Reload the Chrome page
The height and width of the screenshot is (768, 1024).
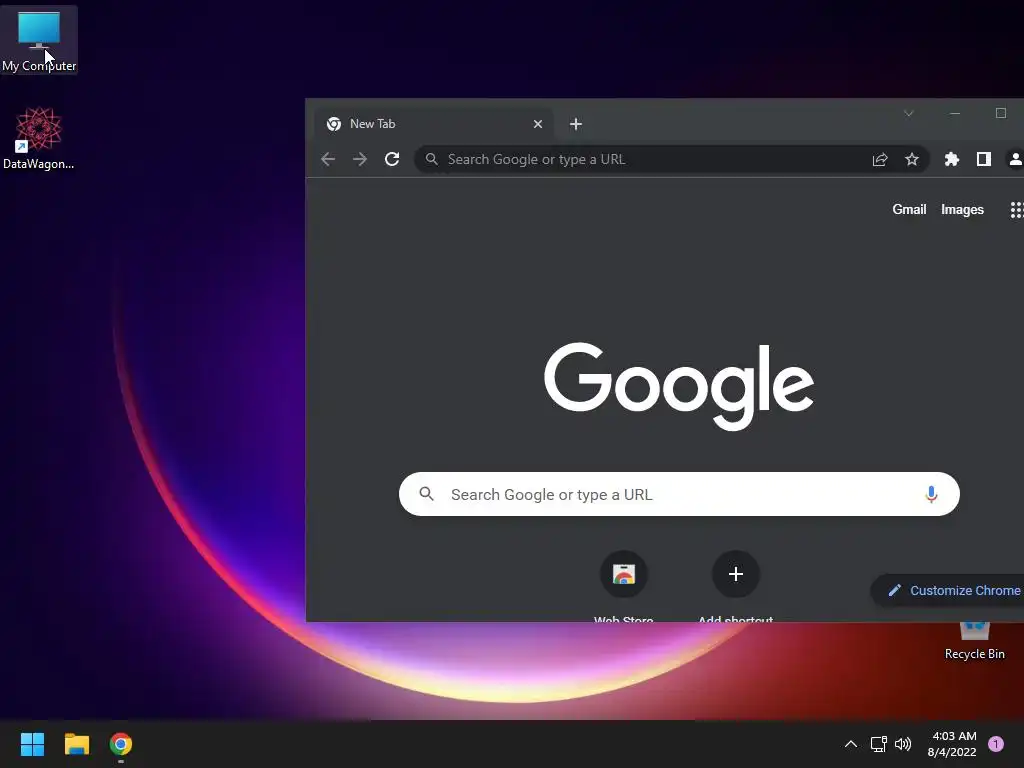coord(392,159)
